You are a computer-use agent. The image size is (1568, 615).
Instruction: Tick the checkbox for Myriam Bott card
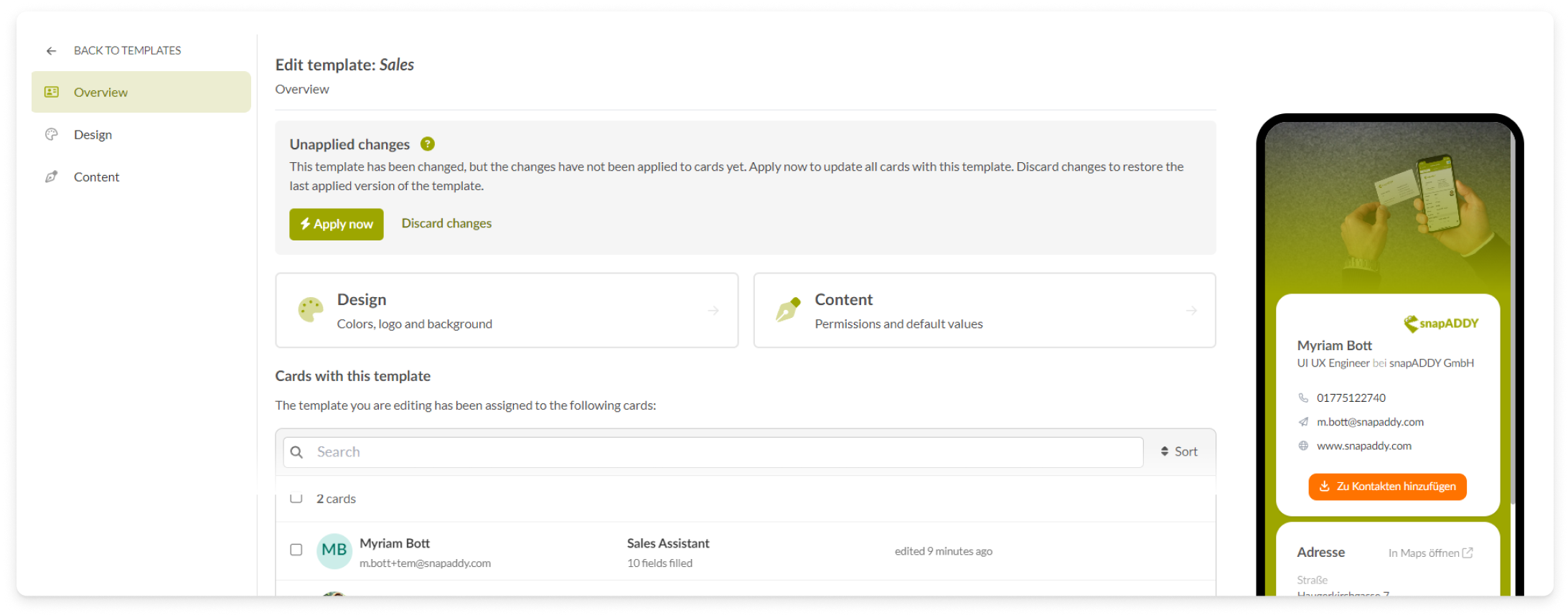[296, 550]
